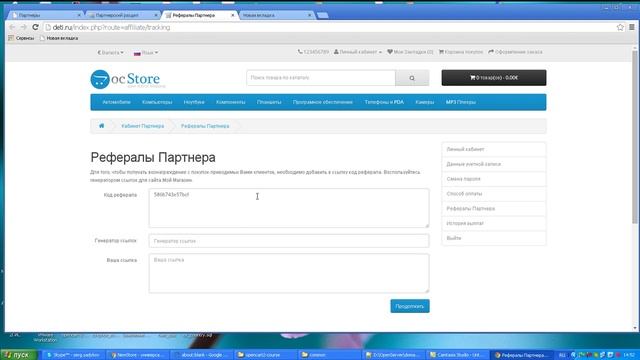Close the Партнерский раздел tab
This screenshot has width=640, height=360.
coord(156,15)
